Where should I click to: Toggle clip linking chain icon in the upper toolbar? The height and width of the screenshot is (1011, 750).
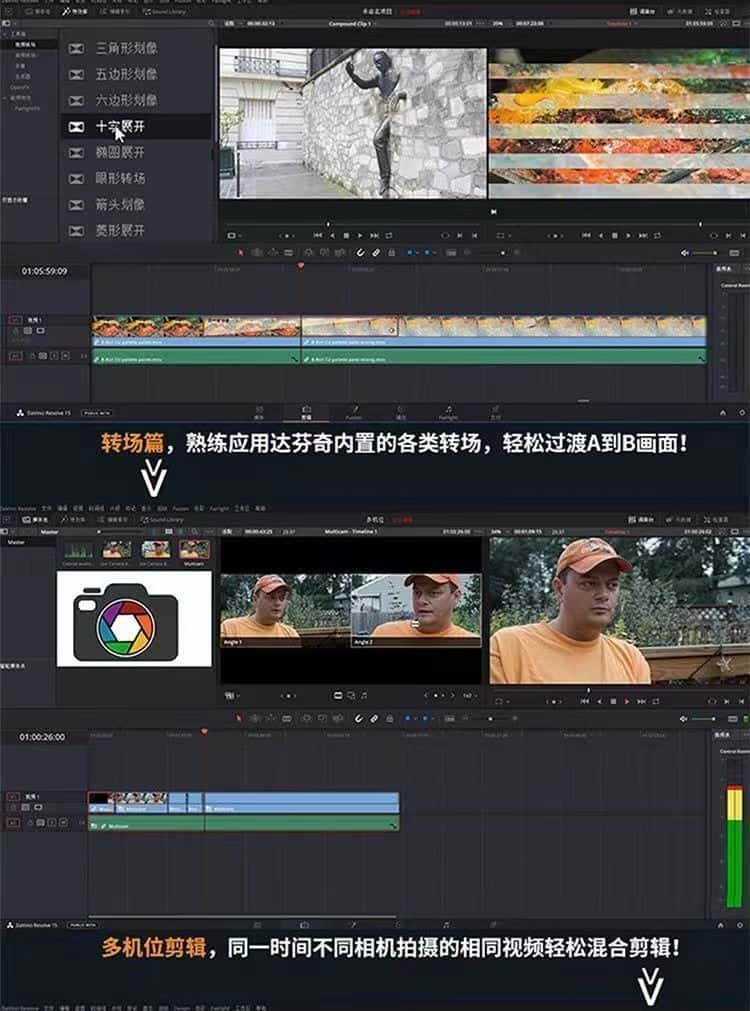point(376,253)
